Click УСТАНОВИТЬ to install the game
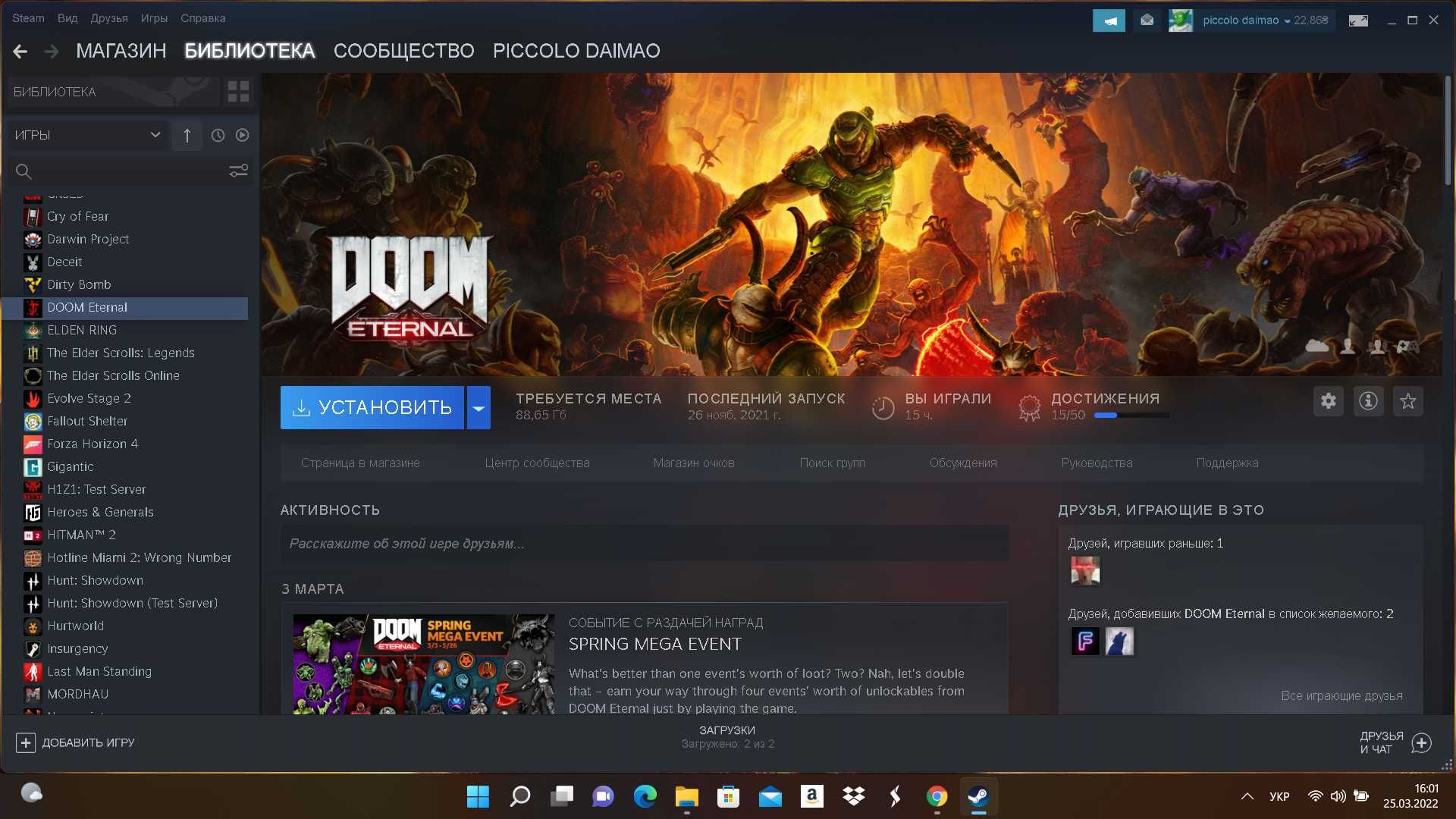This screenshot has width=1456, height=819. [x=372, y=408]
